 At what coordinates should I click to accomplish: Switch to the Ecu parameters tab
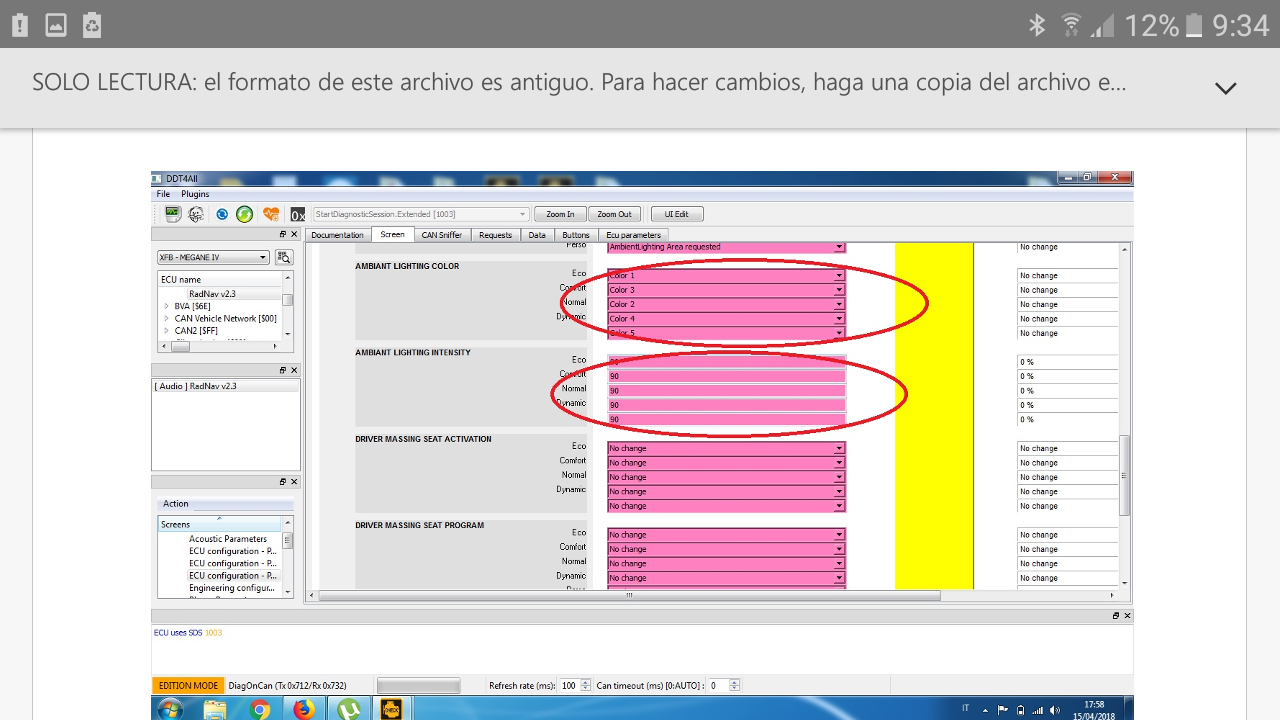click(633, 235)
